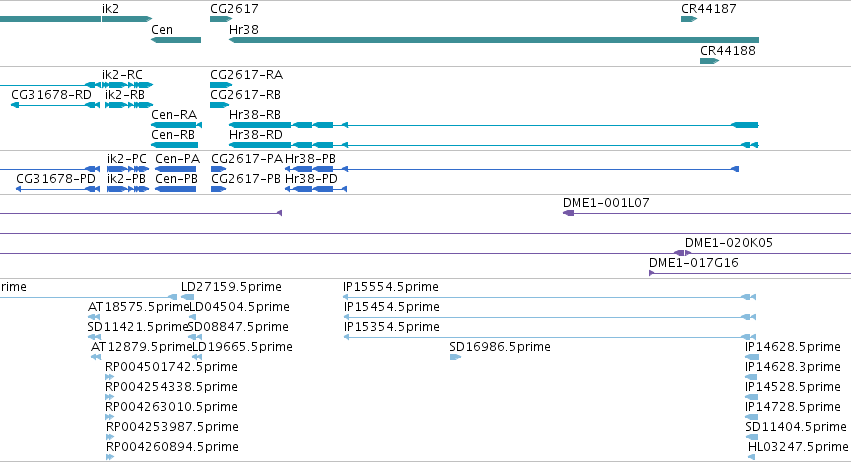Click the AT18575.5prime EST label
851x462 pixels.
tap(138, 307)
